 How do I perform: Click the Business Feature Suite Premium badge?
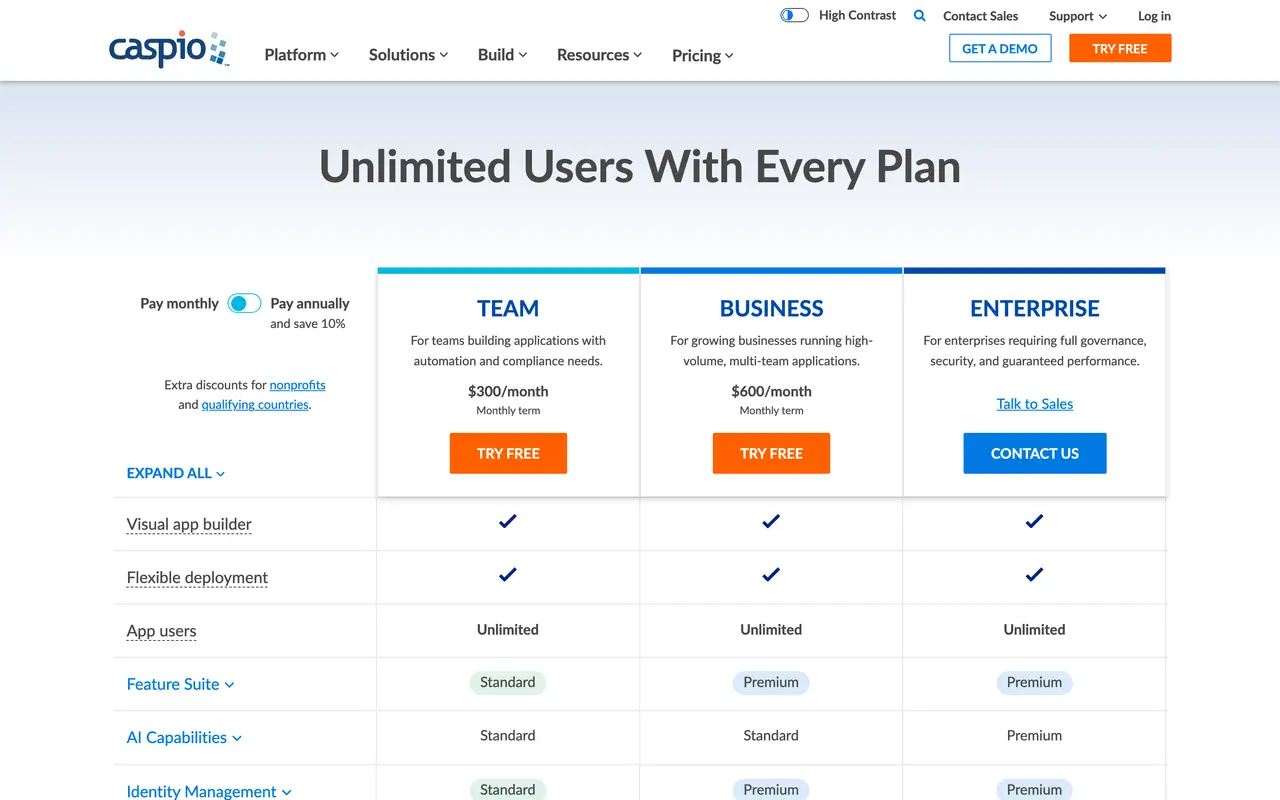[771, 683]
